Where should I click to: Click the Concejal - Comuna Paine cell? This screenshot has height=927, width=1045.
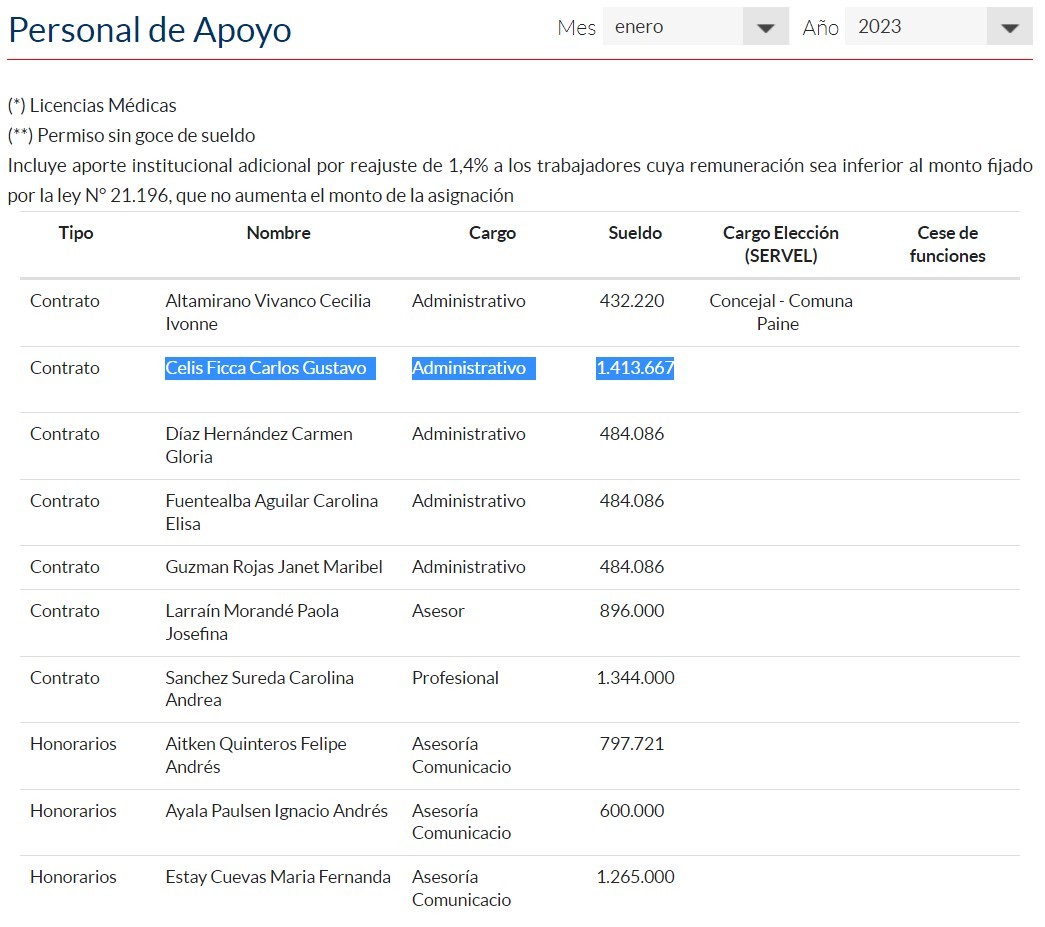(x=780, y=312)
